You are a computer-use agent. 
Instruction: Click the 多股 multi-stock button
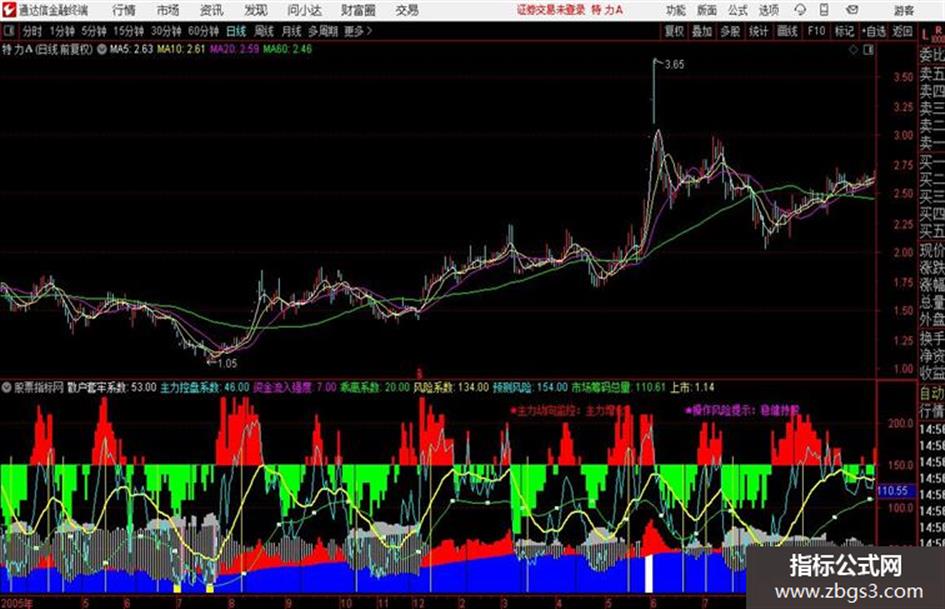pos(730,31)
